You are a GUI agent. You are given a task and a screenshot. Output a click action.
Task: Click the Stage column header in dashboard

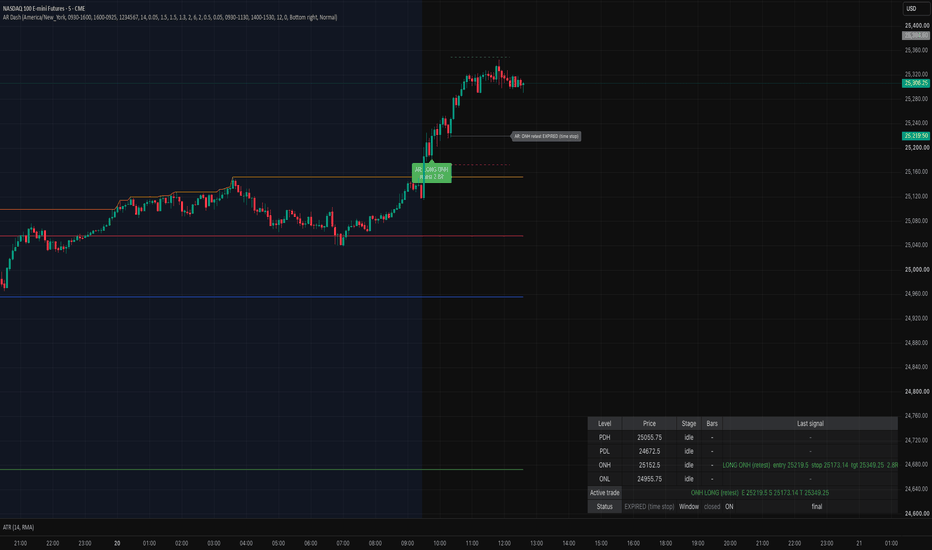pos(689,423)
